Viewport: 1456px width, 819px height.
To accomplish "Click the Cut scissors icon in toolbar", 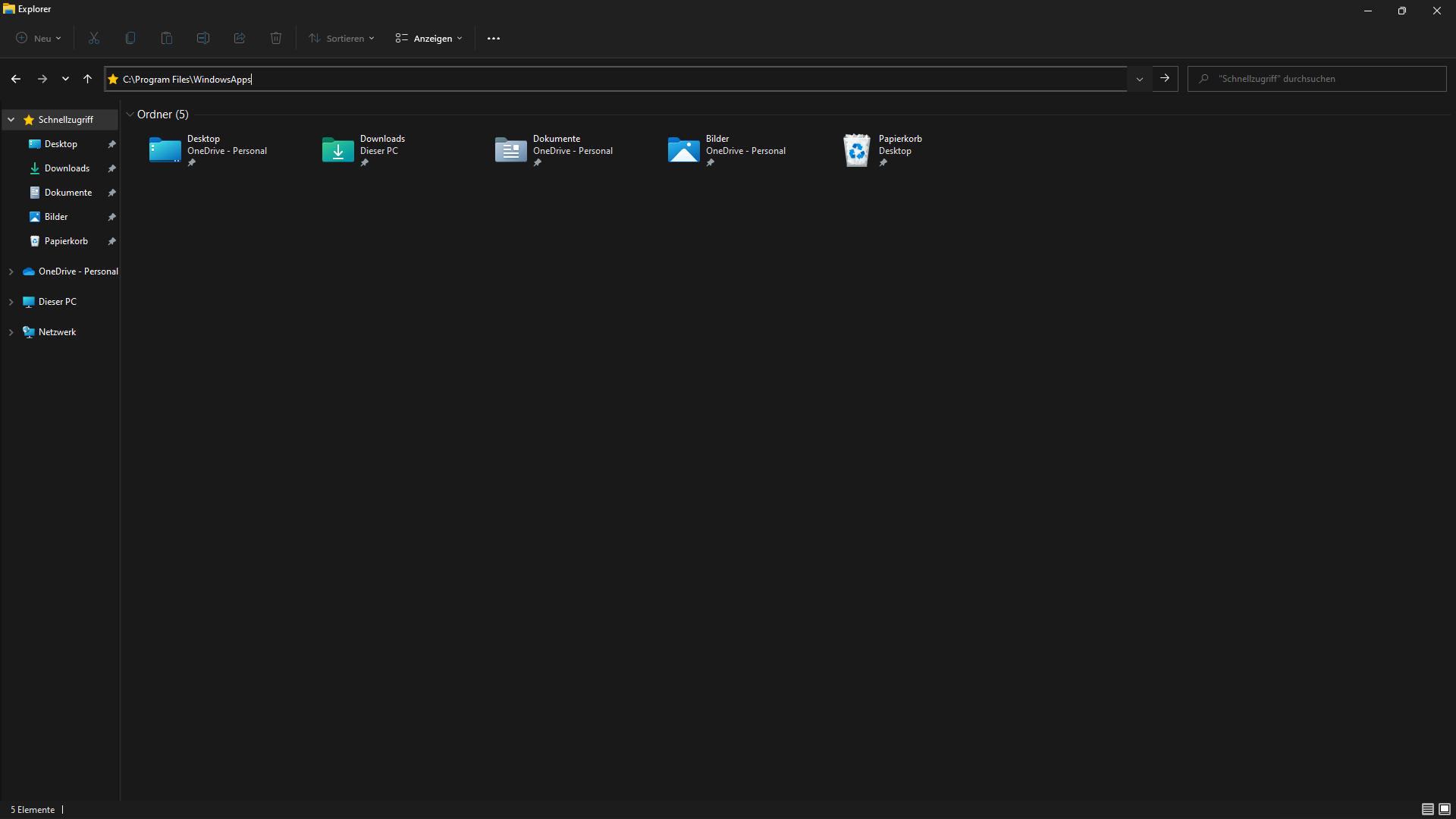I will pos(94,38).
